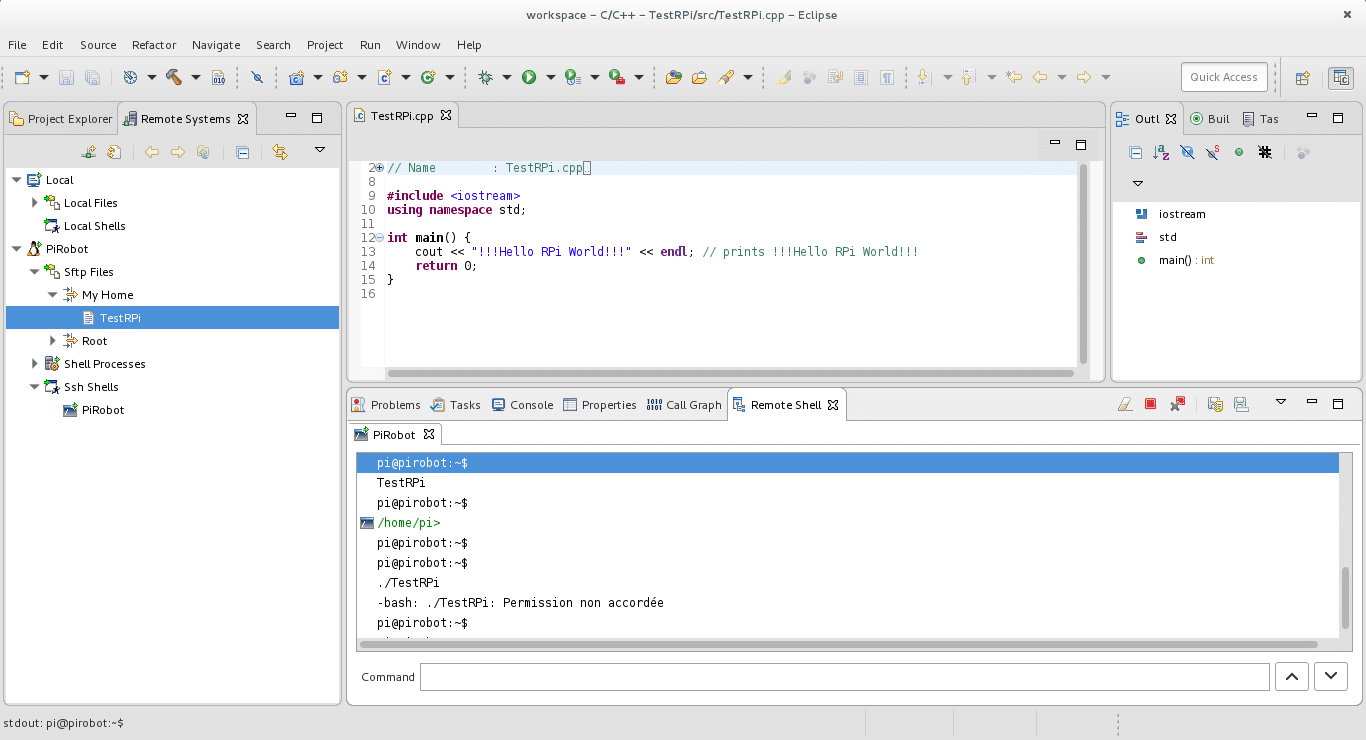The height and width of the screenshot is (740, 1366).
Task: Click the Command input field
Action: 845,677
